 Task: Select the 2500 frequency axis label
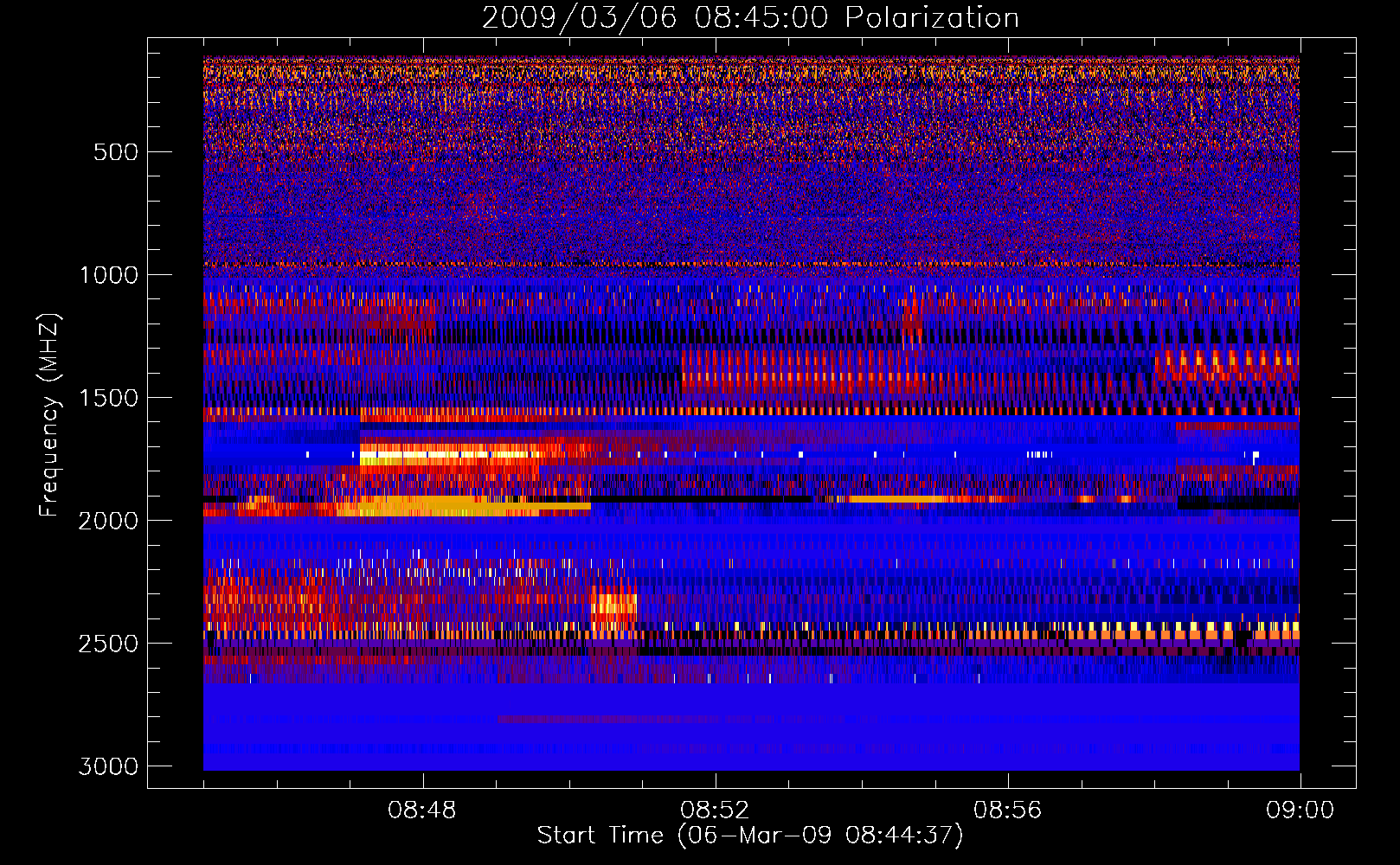(108, 644)
